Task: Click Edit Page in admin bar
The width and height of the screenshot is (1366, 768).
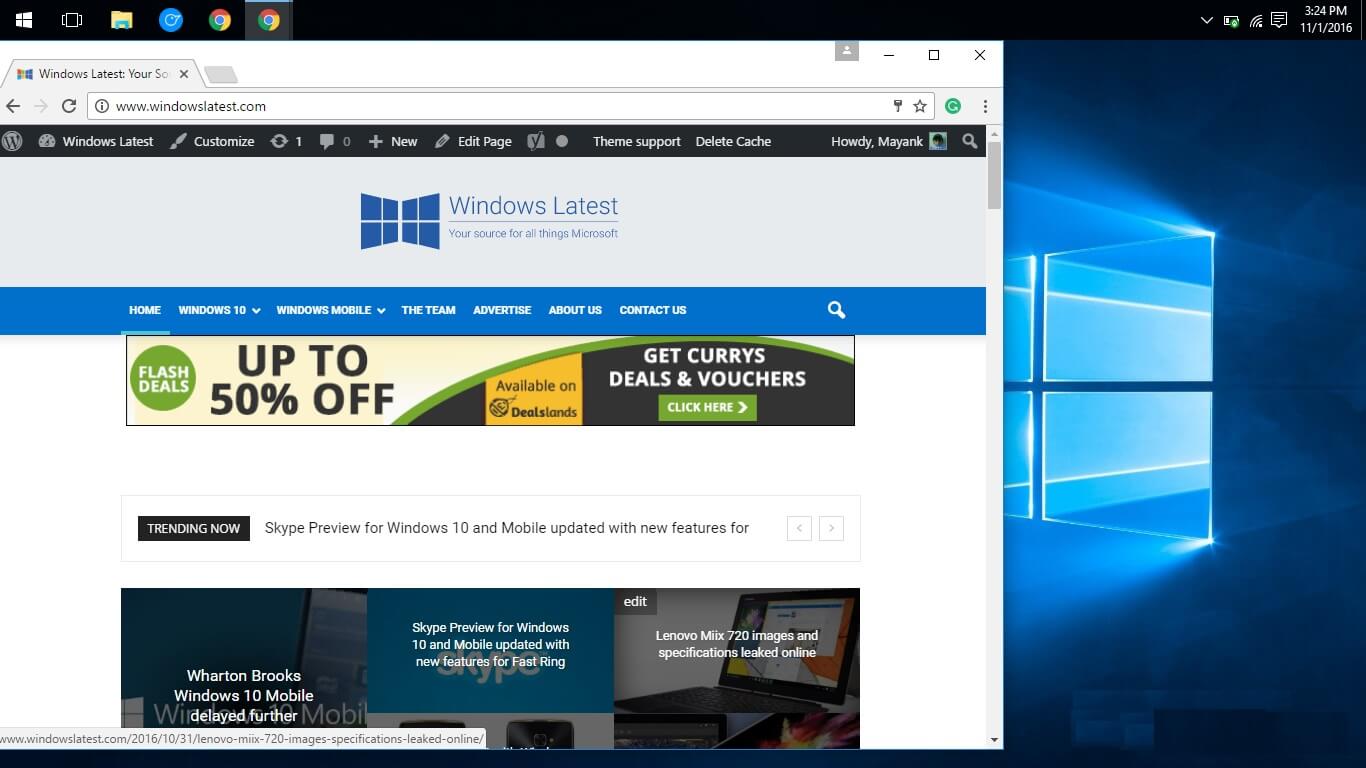Action: click(x=473, y=141)
